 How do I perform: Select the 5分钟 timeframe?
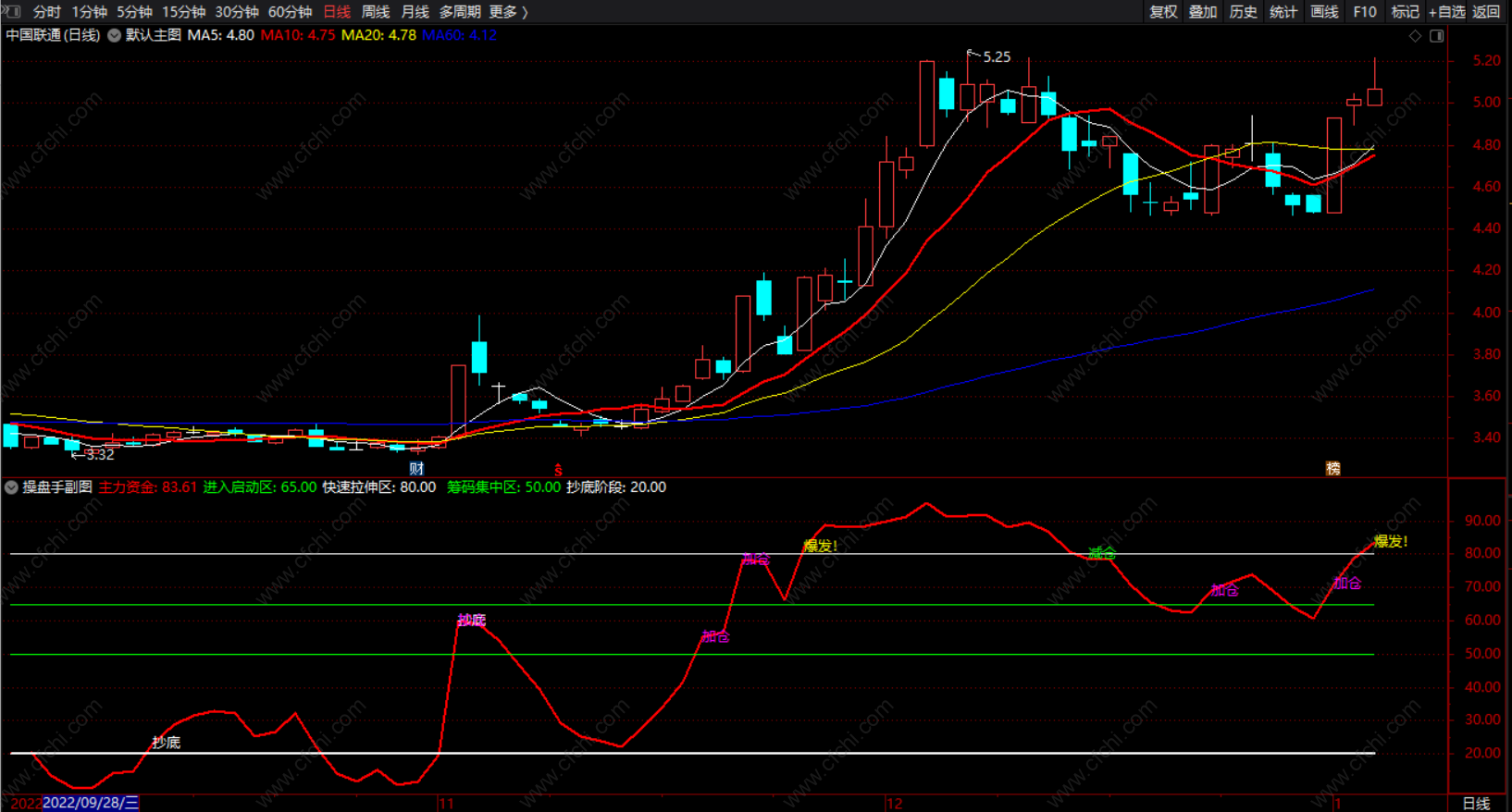(x=134, y=12)
